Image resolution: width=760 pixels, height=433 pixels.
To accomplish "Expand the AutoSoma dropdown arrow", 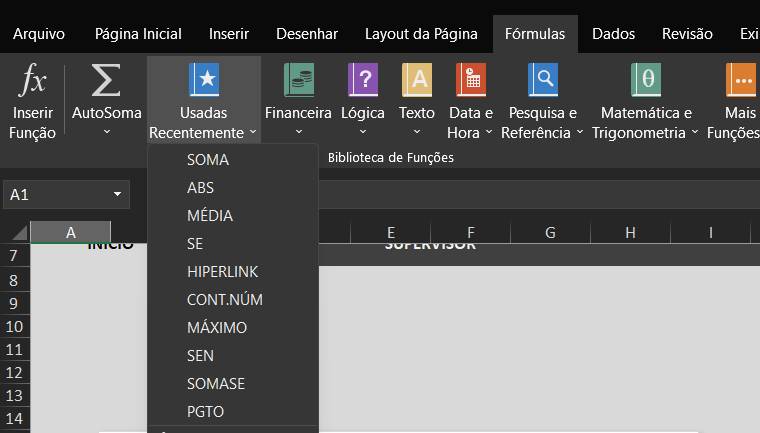I will (x=107, y=132).
